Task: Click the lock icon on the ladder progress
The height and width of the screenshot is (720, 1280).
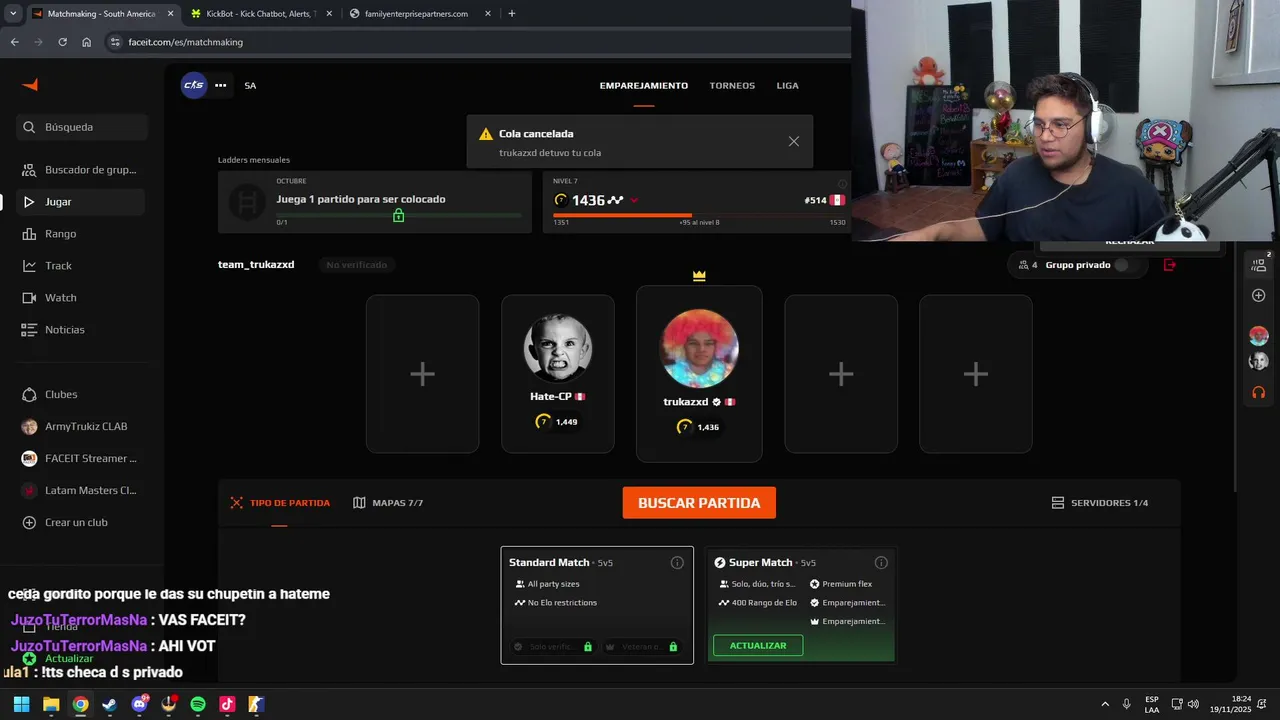Action: [x=398, y=215]
